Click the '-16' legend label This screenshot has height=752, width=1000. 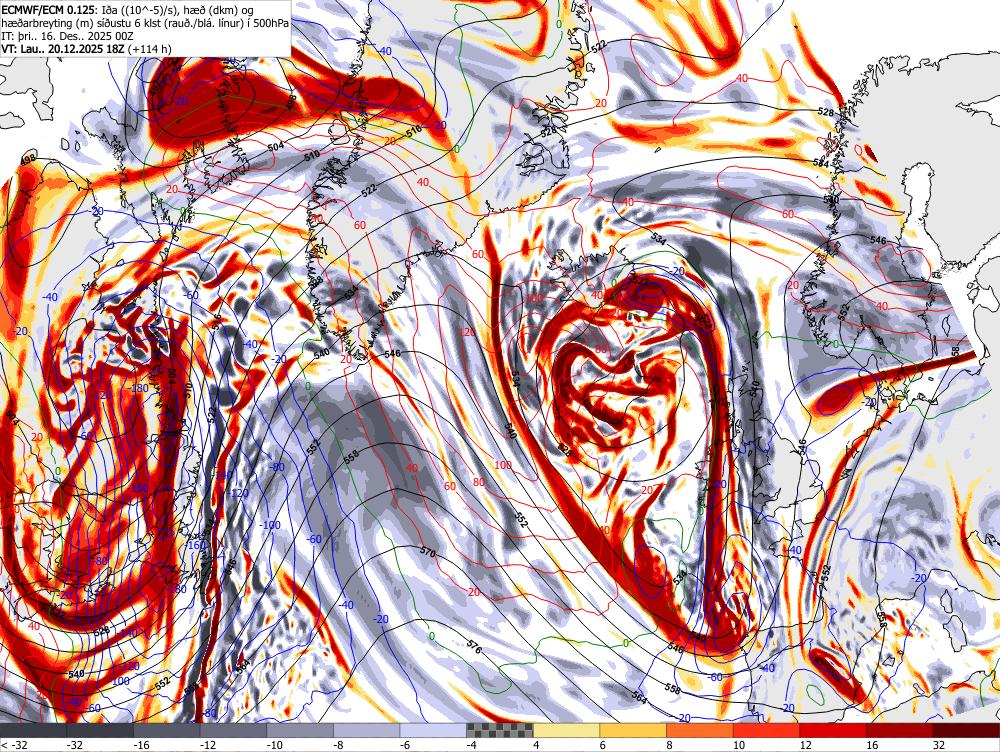click(141, 744)
